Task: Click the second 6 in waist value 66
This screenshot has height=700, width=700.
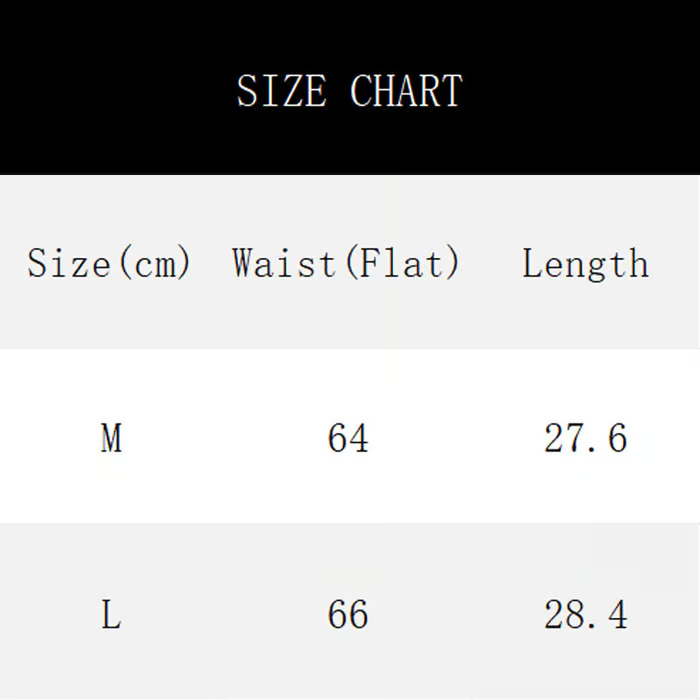Action: point(359,614)
